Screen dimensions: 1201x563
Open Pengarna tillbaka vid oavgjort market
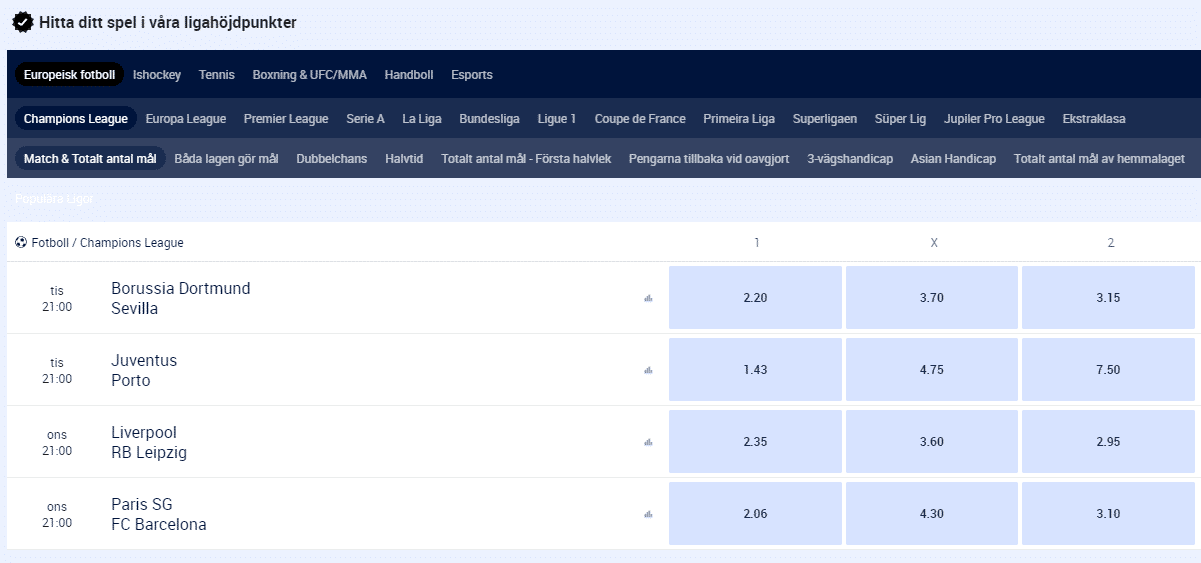[x=709, y=159]
